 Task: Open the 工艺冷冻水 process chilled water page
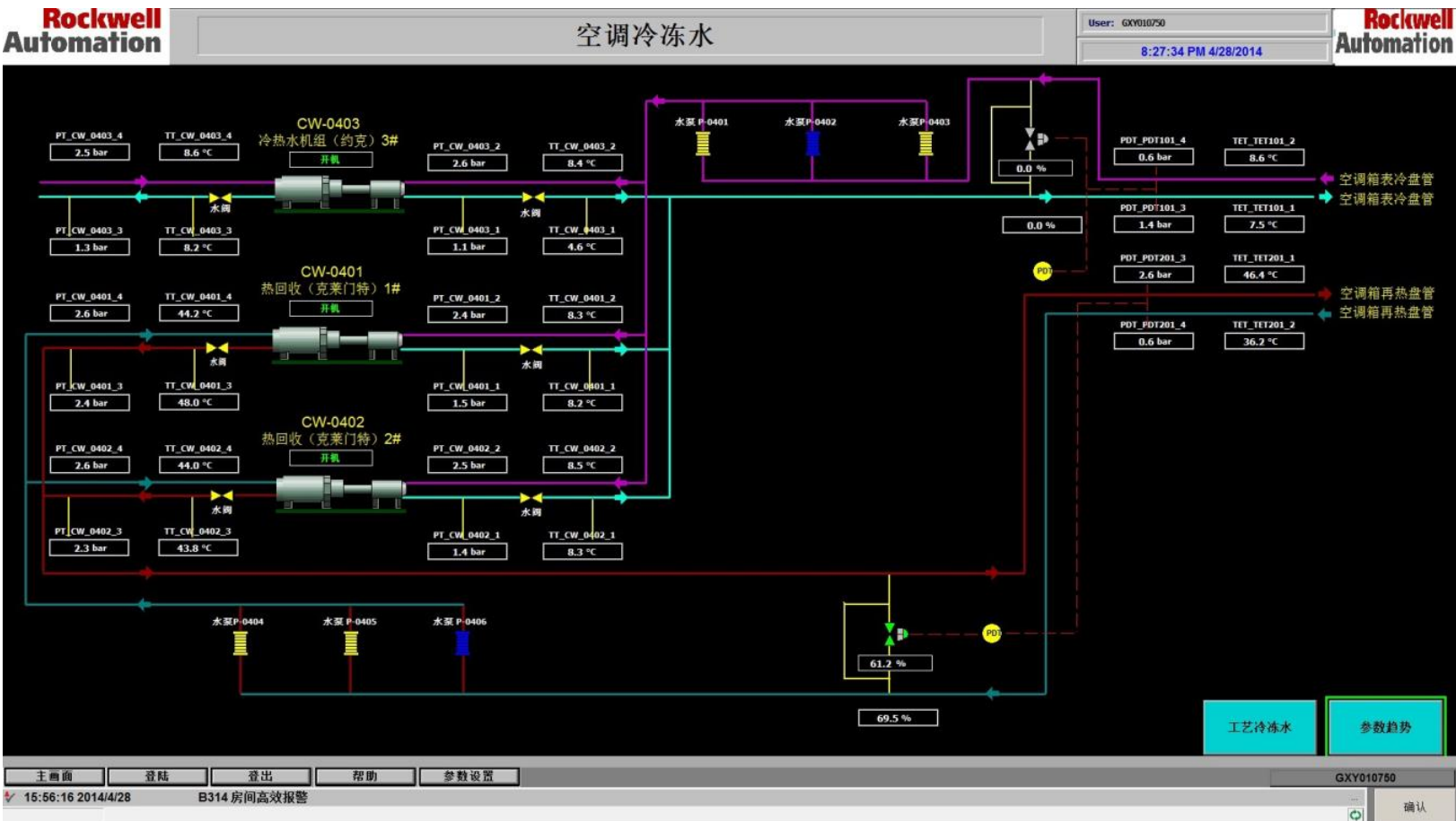tap(1259, 728)
